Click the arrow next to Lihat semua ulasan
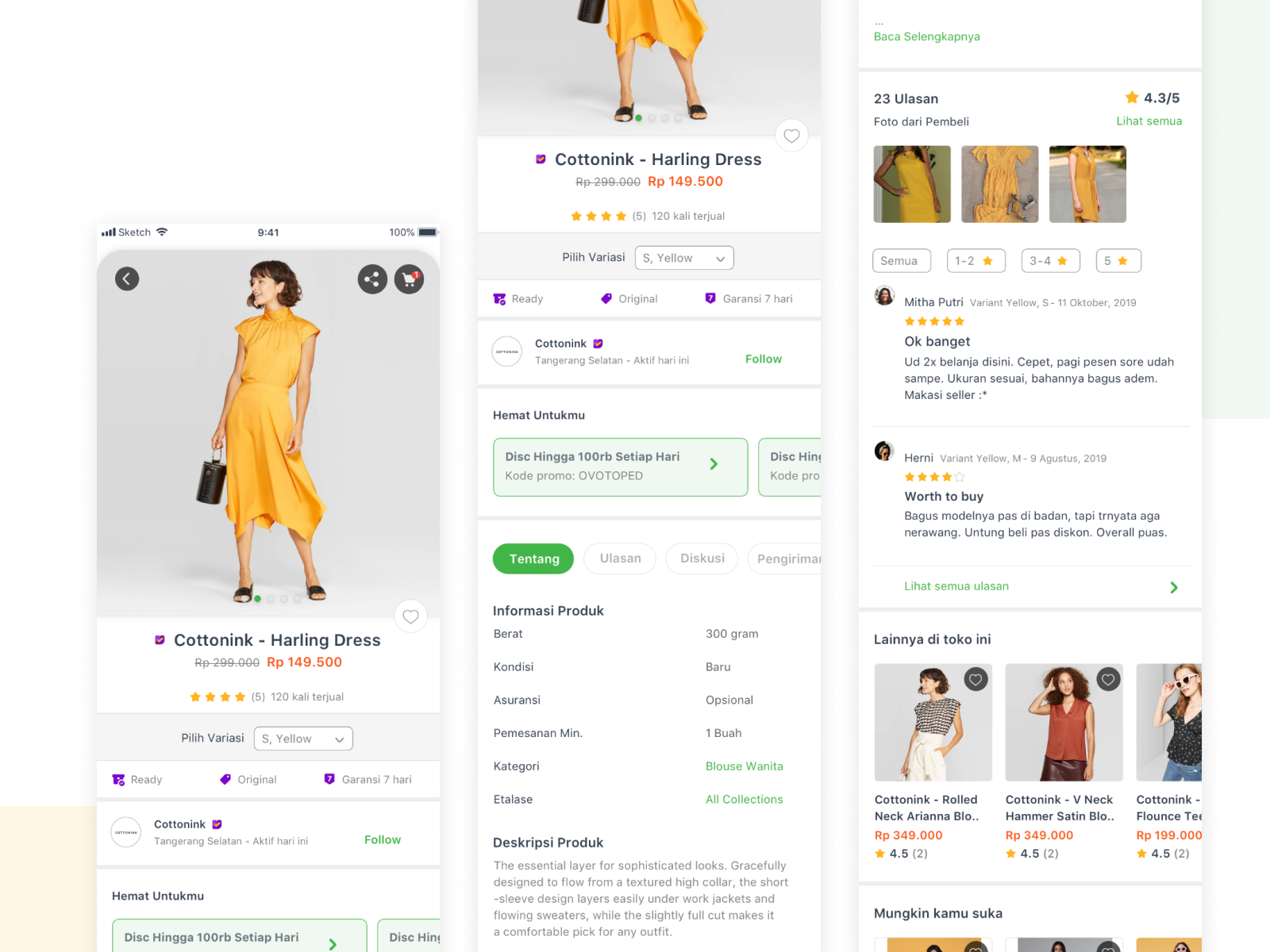This screenshot has height=952, width=1270. click(1174, 587)
